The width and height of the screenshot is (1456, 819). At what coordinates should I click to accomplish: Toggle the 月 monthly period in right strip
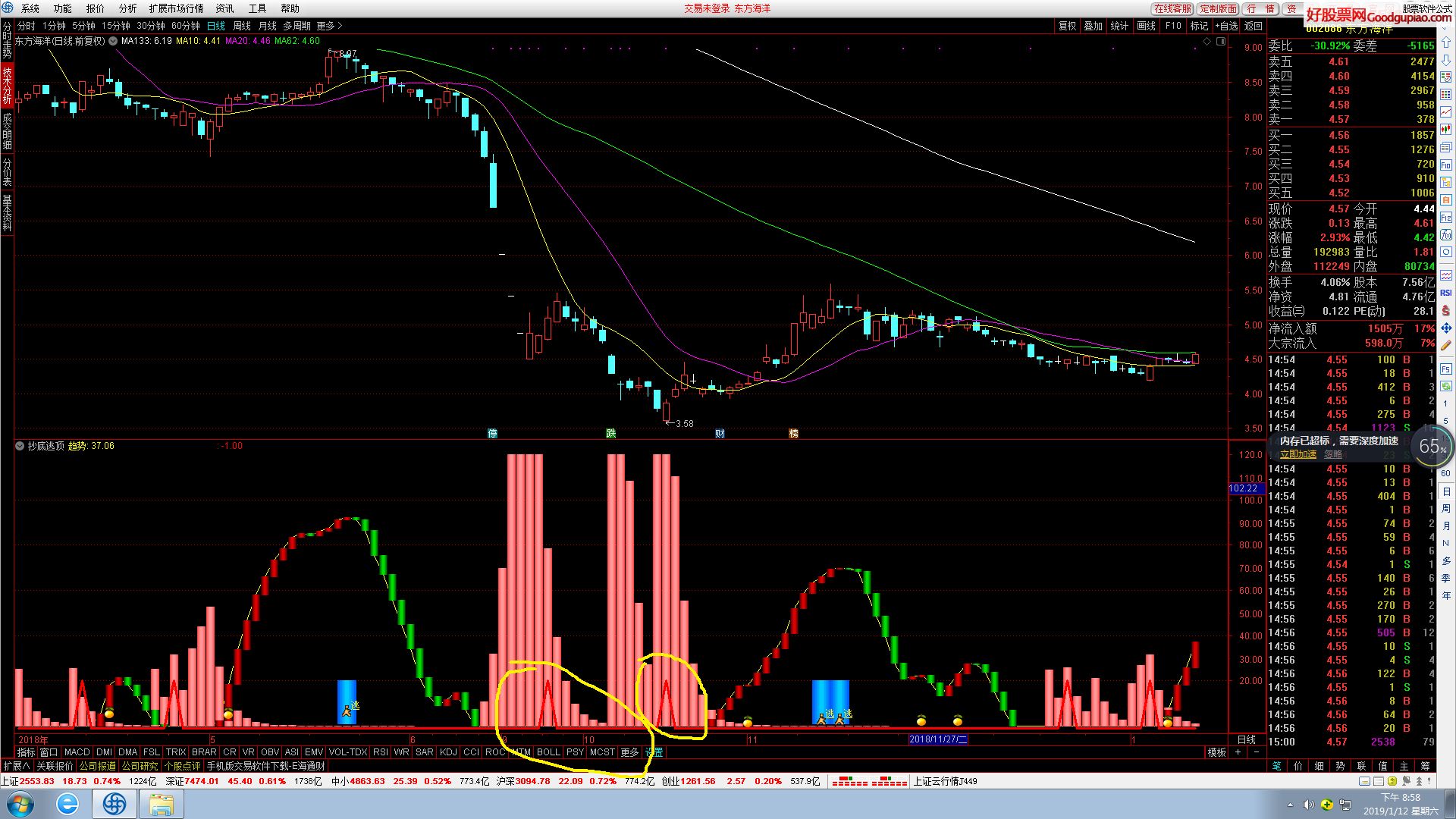tap(1446, 526)
